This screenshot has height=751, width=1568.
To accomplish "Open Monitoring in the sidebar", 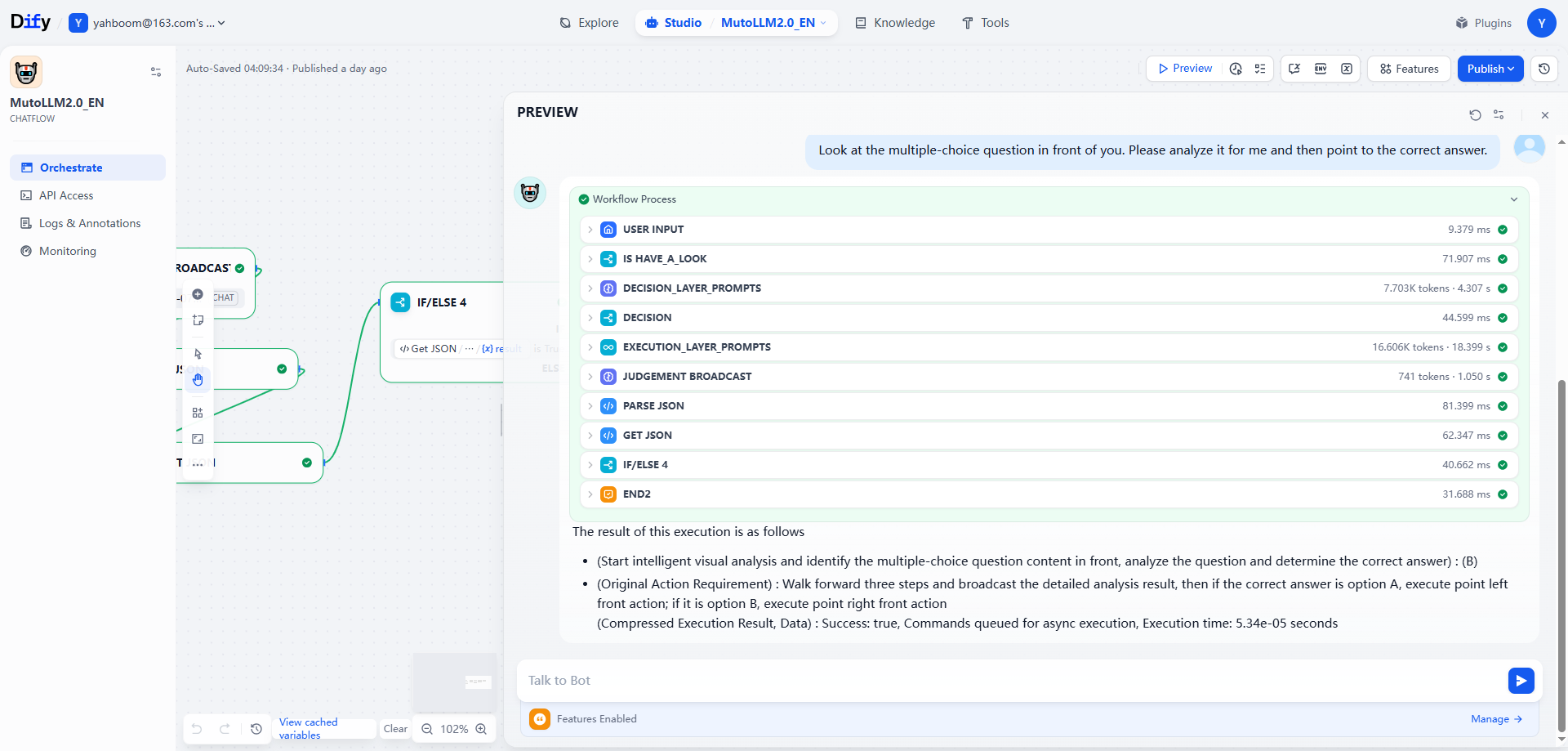I will (x=87, y=251).
